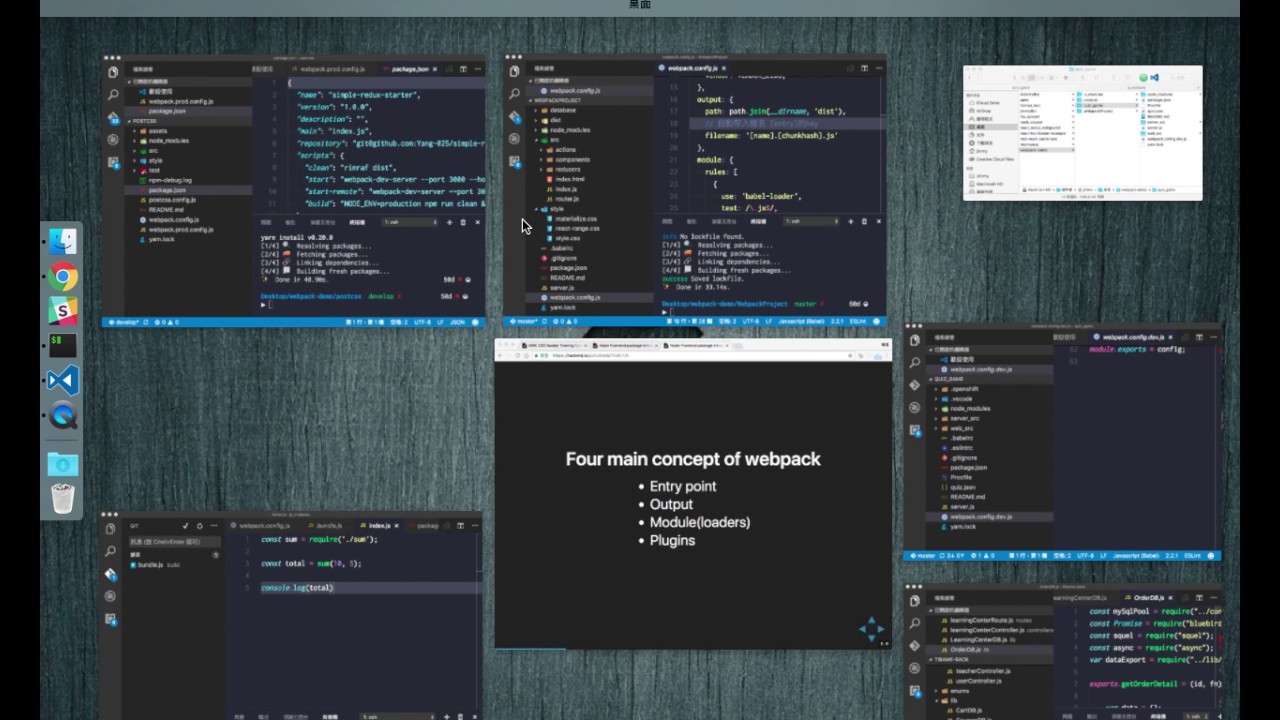Switch to the OrderDB.js tab in the bottom-right window
The height and width of the screenshot is (720, 1280).
coord(1150,597)
